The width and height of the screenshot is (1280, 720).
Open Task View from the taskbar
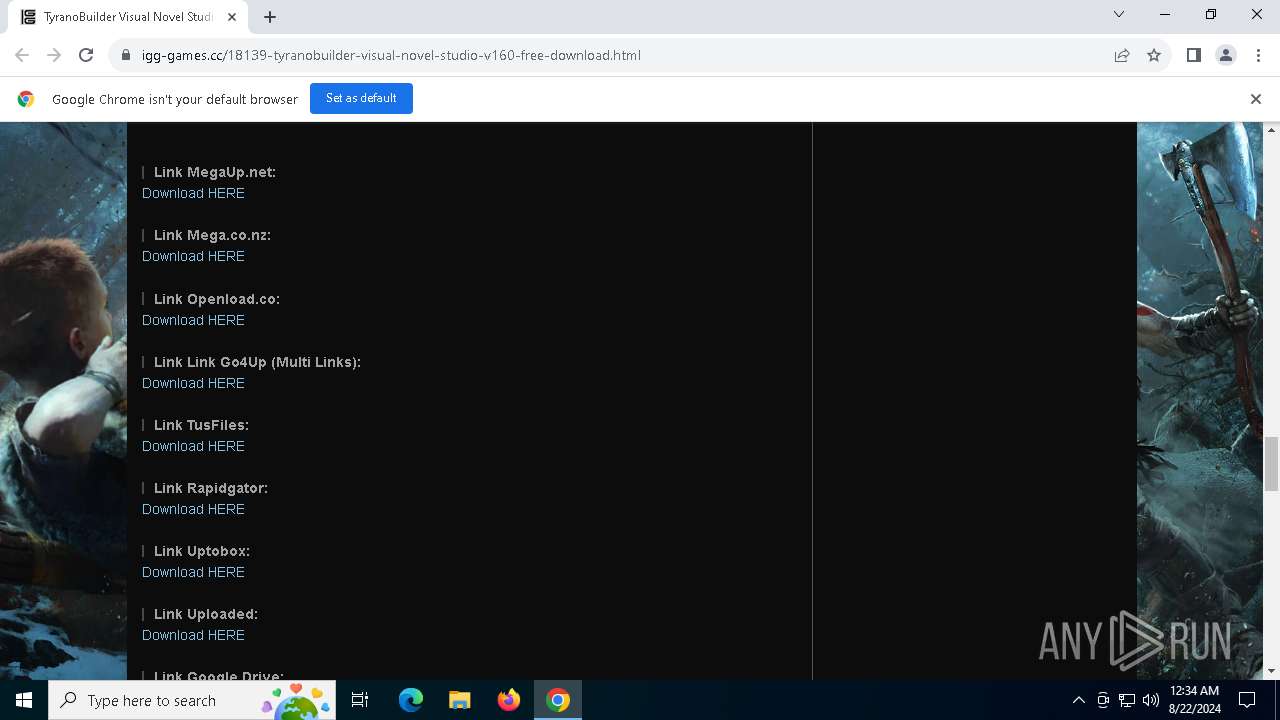[360, 700]
